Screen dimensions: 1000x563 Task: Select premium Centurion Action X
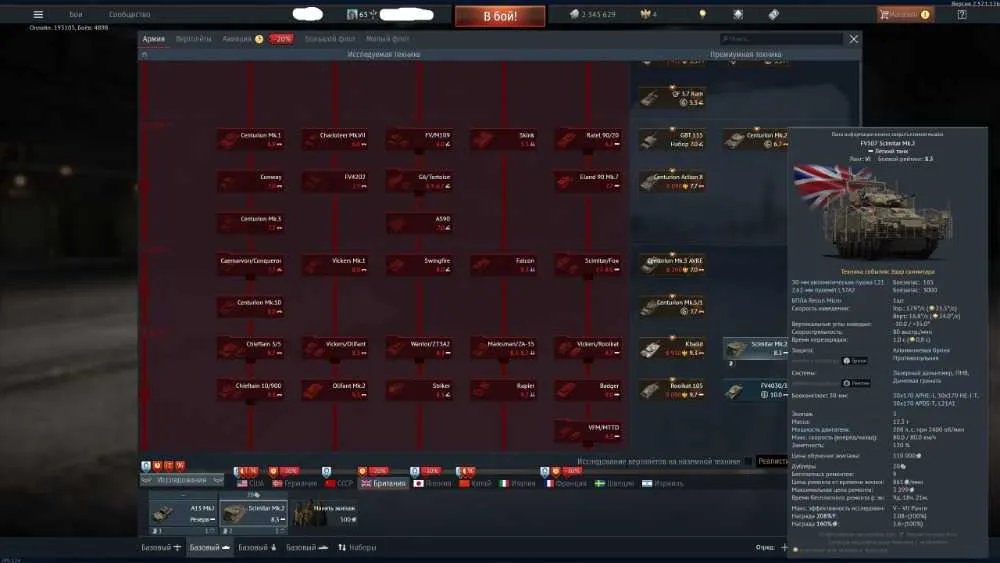[672, 181]
